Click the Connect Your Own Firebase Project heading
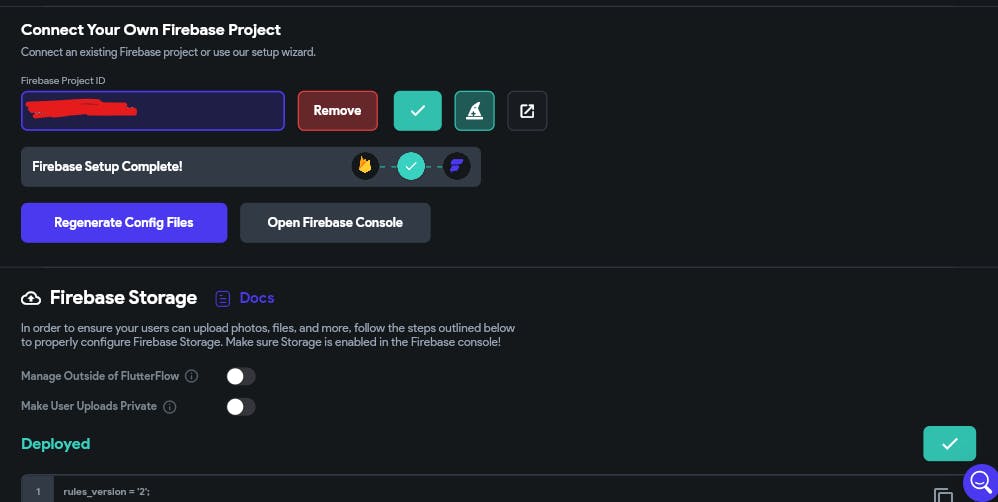Screen dimensions: 998x502 (x=151, y=30)
